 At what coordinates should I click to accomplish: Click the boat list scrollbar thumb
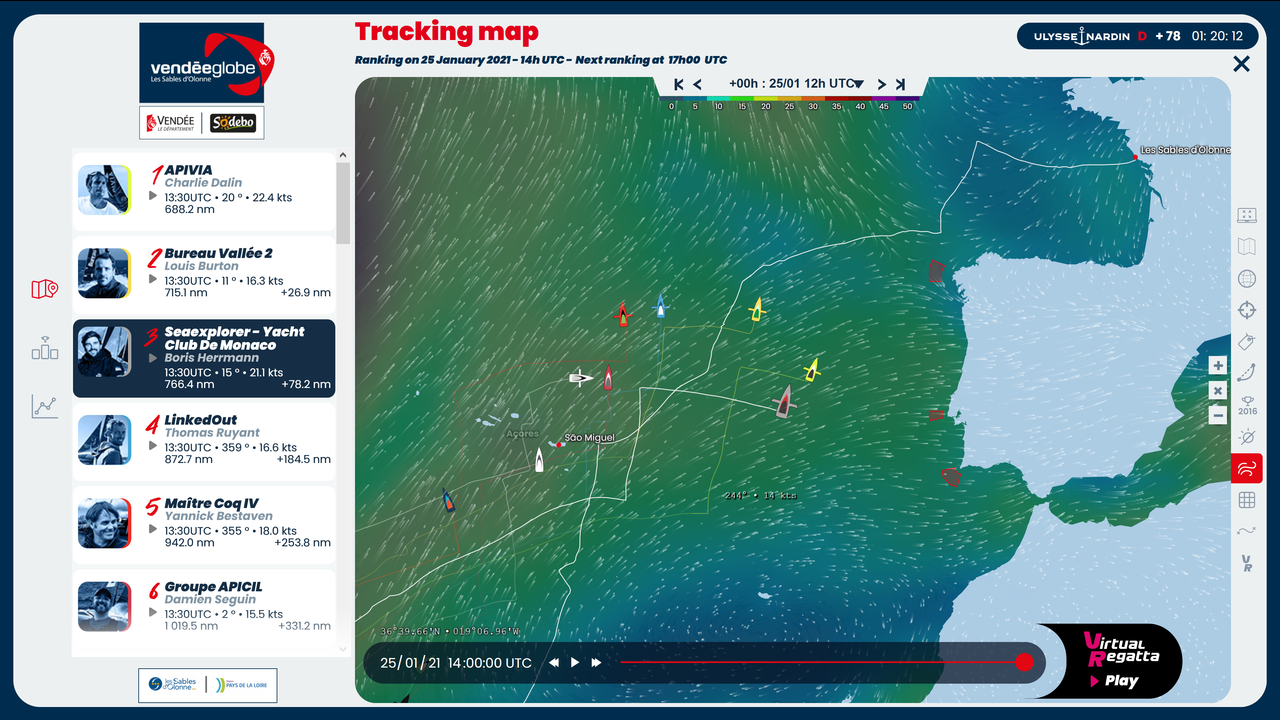[343, 203]
